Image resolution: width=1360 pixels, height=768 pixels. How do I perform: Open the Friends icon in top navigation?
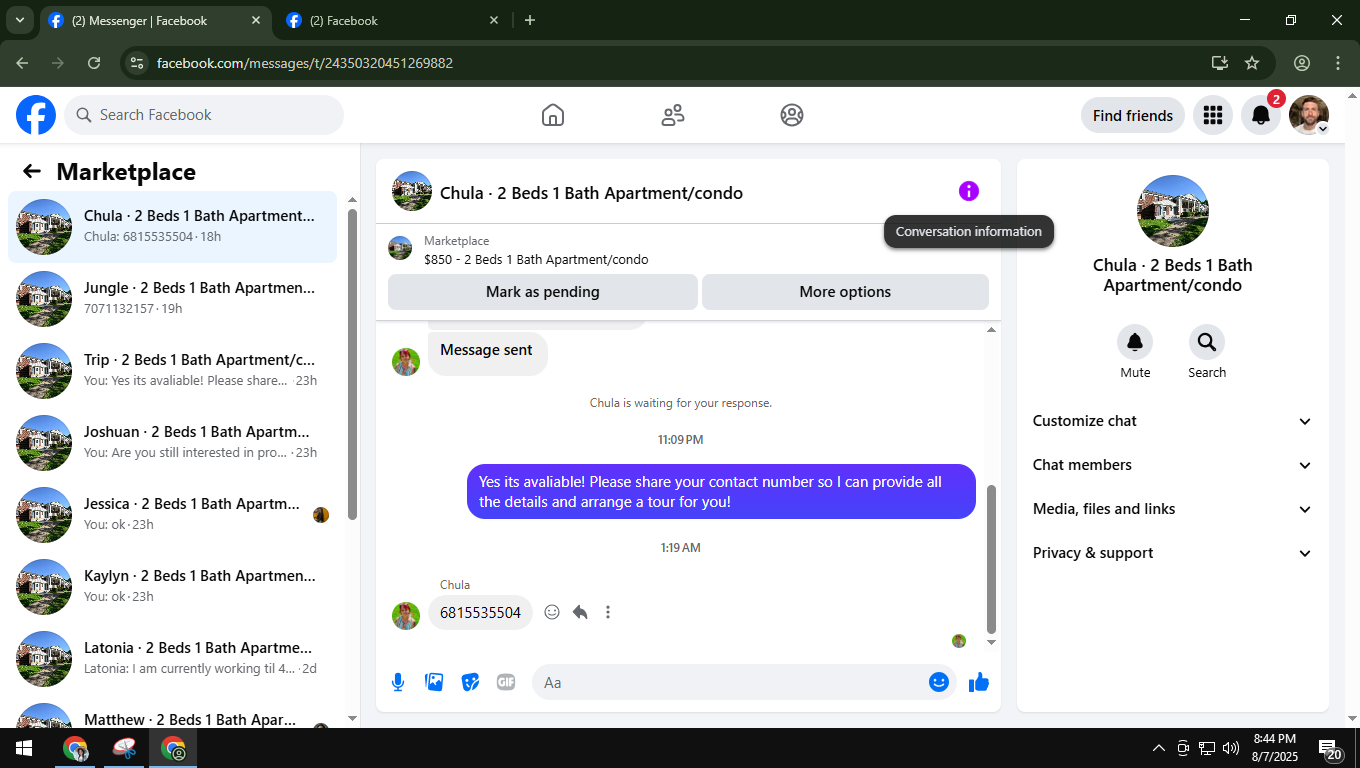pos(673,115)
